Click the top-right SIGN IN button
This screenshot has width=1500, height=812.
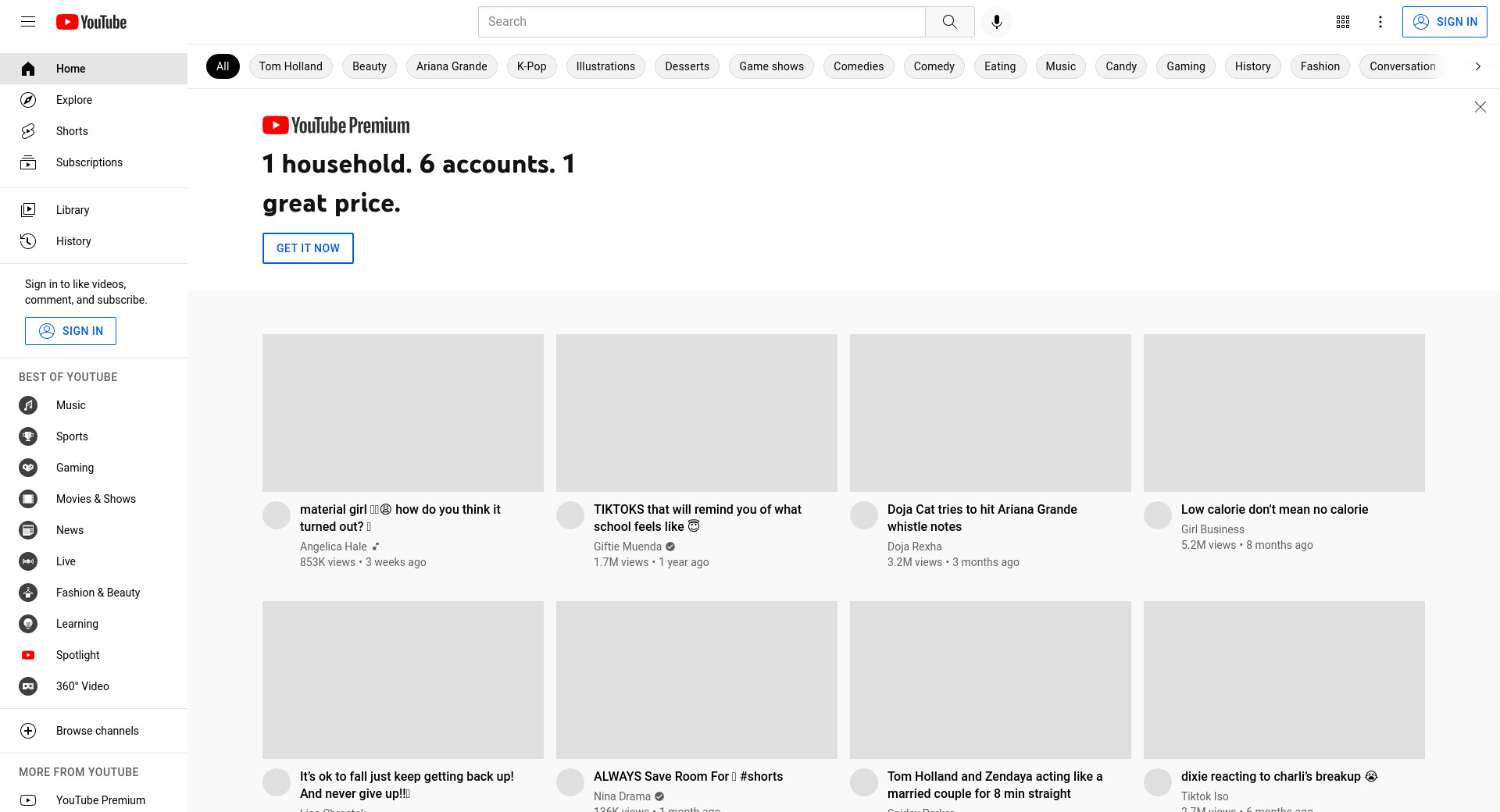pyautogui.click(x=1445, y=22)
